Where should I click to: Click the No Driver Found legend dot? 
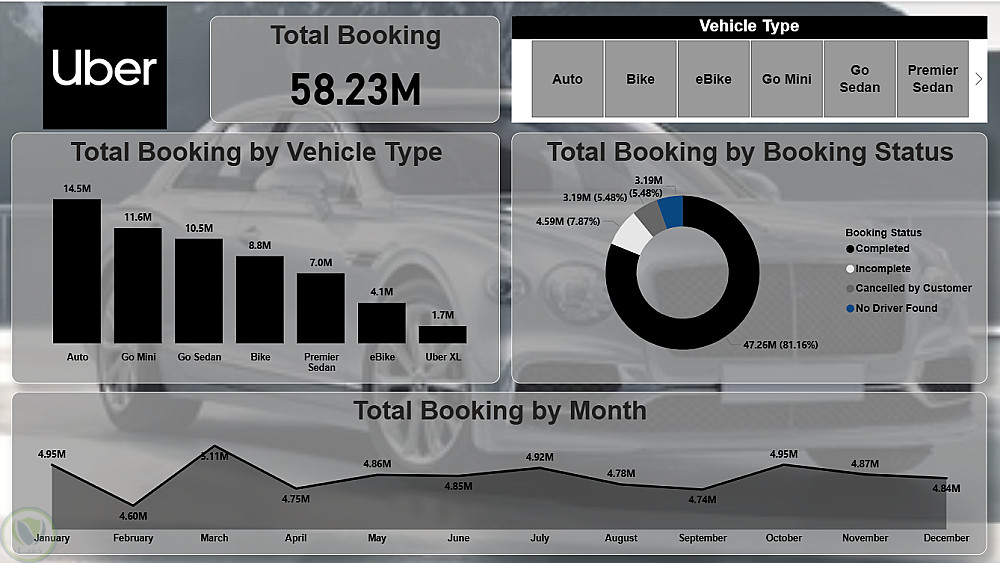tap(850, 308)
